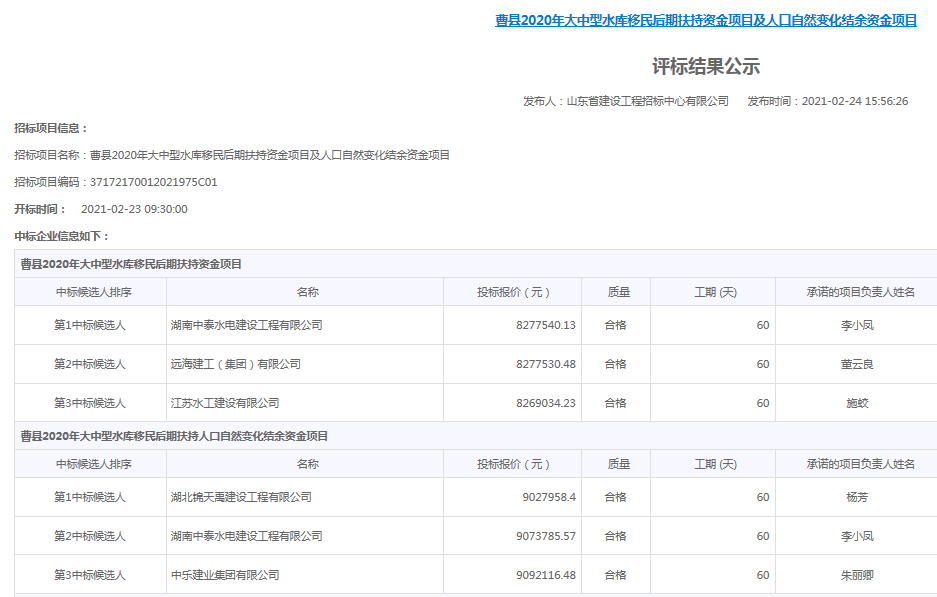Image resolution: width=937 pixels, height=597 pixels.
Task: Select project manager name 朱丽卿
Action: point(857,575)
